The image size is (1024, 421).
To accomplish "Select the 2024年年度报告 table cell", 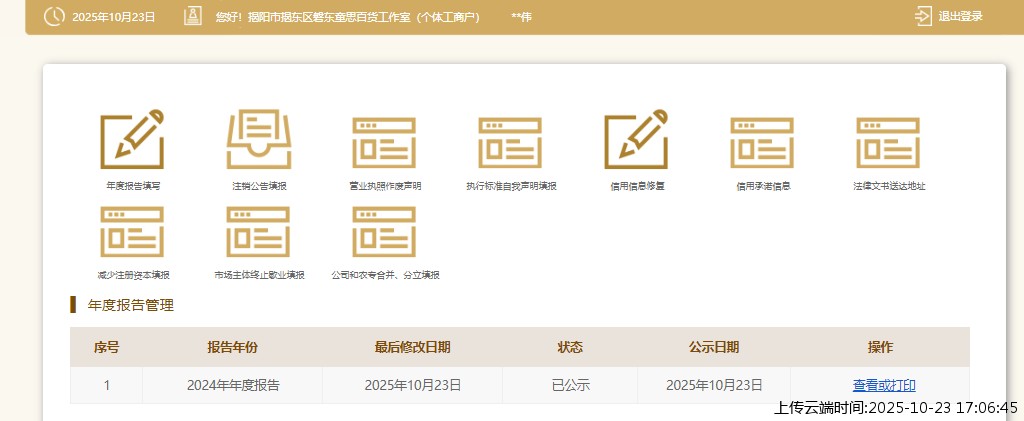I will (x=232, y=385).
